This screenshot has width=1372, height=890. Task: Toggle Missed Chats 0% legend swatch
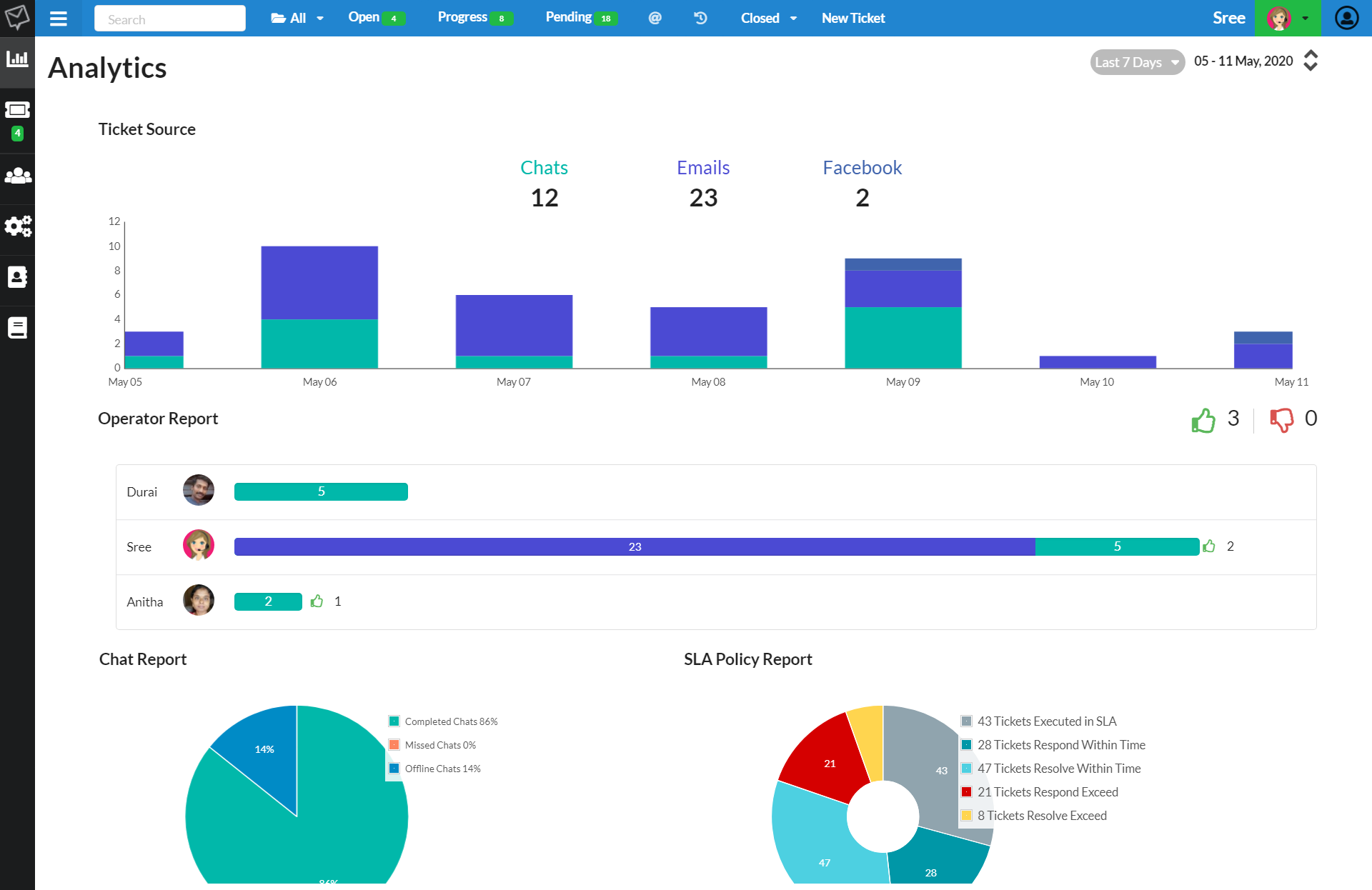(394, 745)
